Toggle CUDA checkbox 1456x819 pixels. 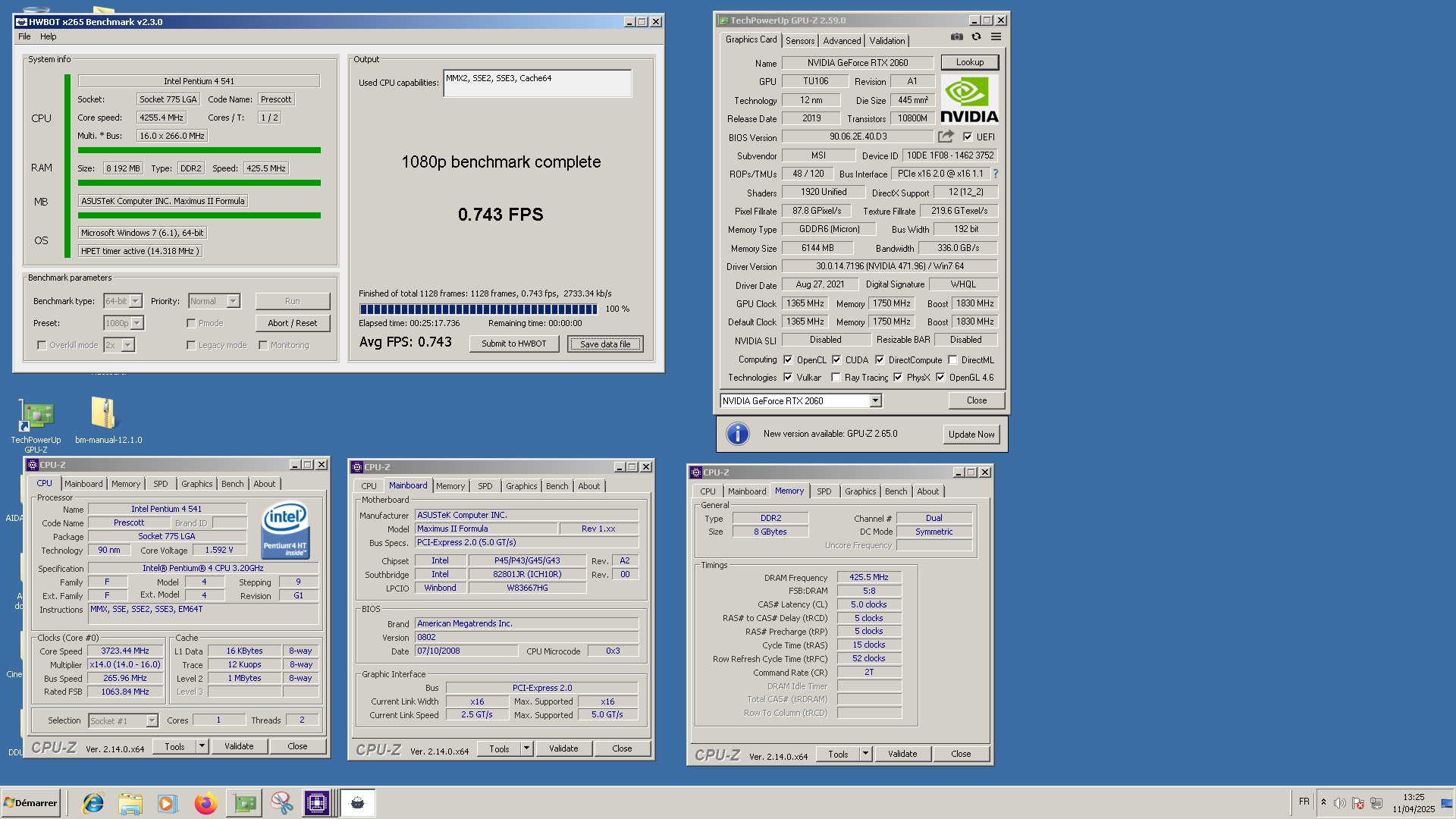pyautogui.click(x=836, y=360)
